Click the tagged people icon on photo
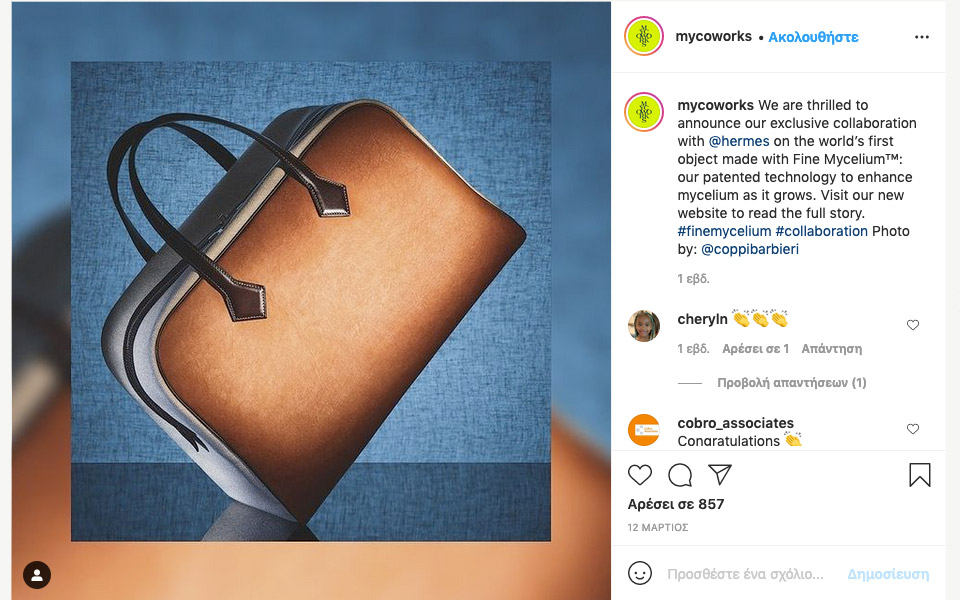The height and width of the screenshot is (600, 960). pyautogui.click(x=37, y=575)
